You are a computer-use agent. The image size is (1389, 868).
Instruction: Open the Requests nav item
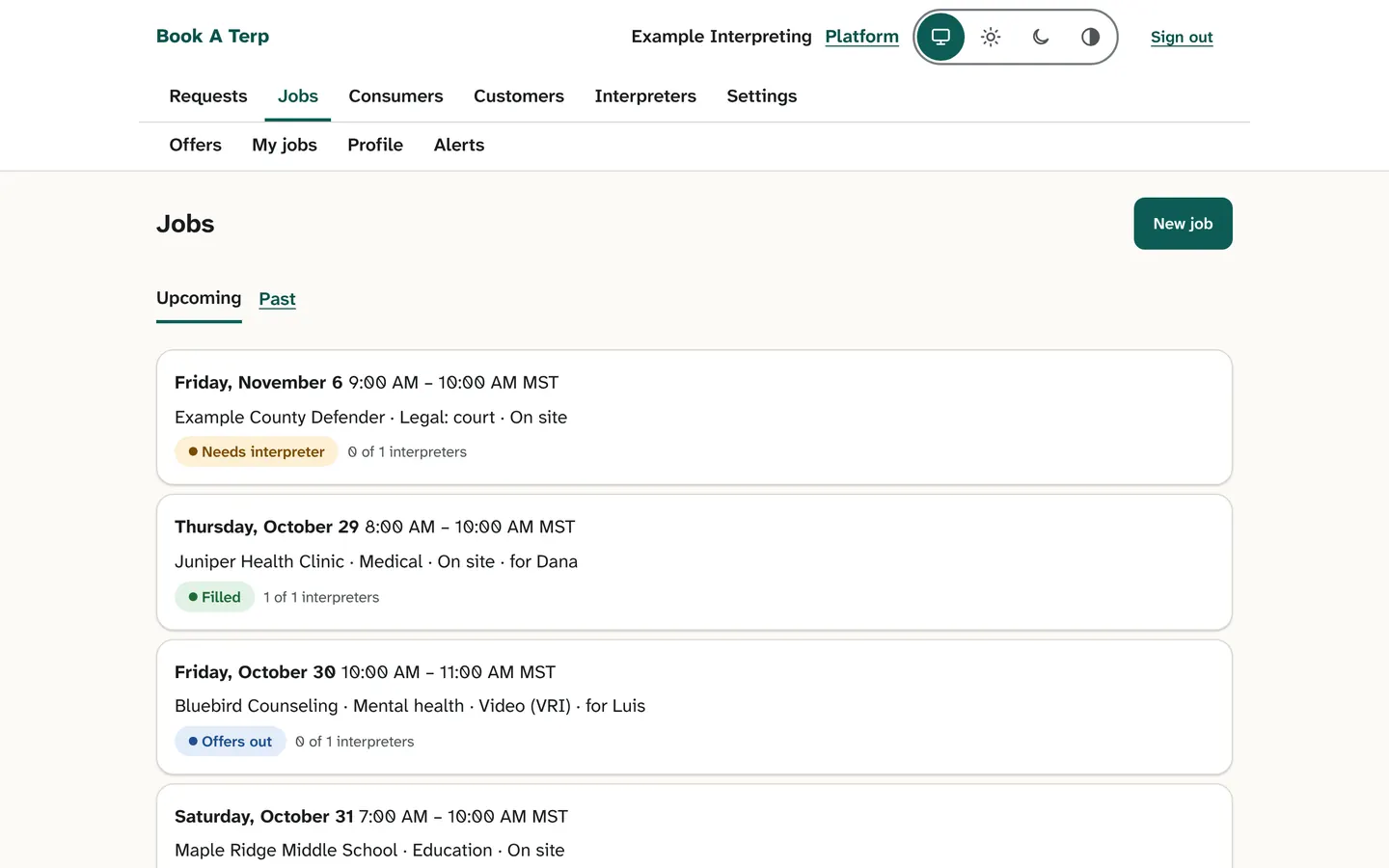(208, 96)
